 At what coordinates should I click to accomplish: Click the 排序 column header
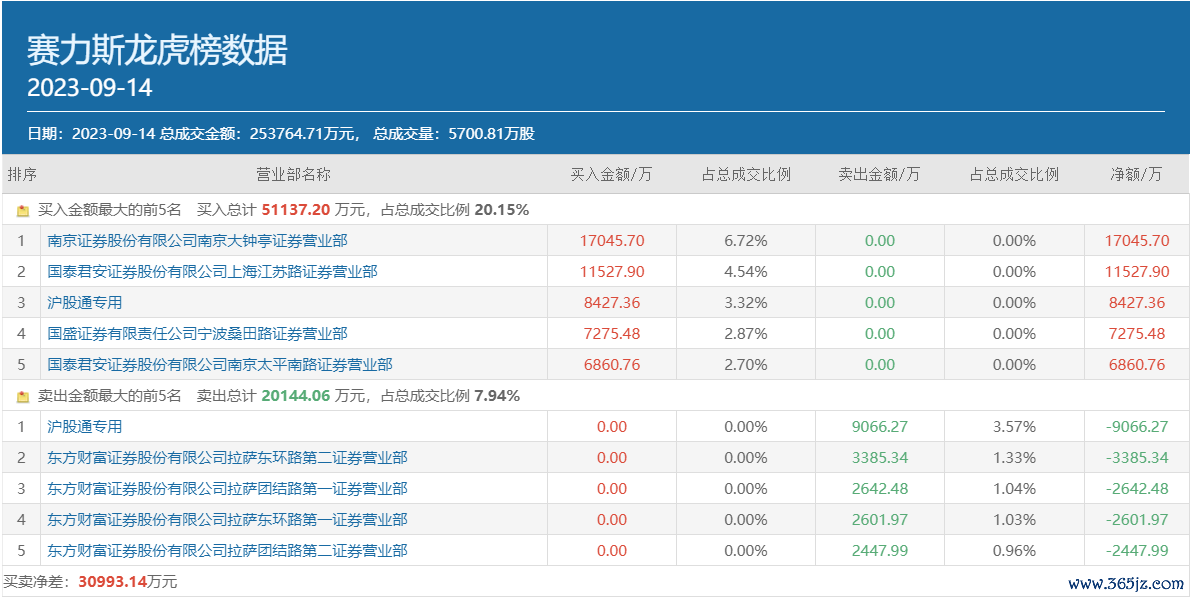point(22,175)
